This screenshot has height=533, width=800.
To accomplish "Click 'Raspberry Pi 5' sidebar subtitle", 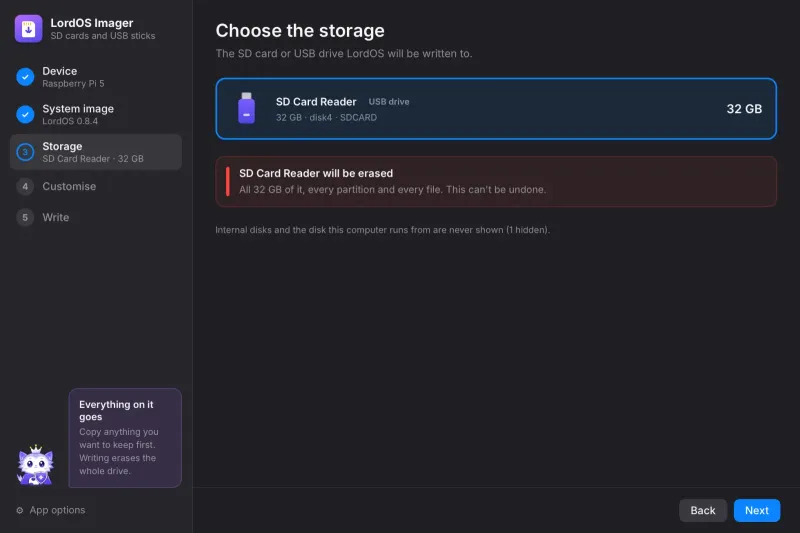I will click(x=73, y=84).
